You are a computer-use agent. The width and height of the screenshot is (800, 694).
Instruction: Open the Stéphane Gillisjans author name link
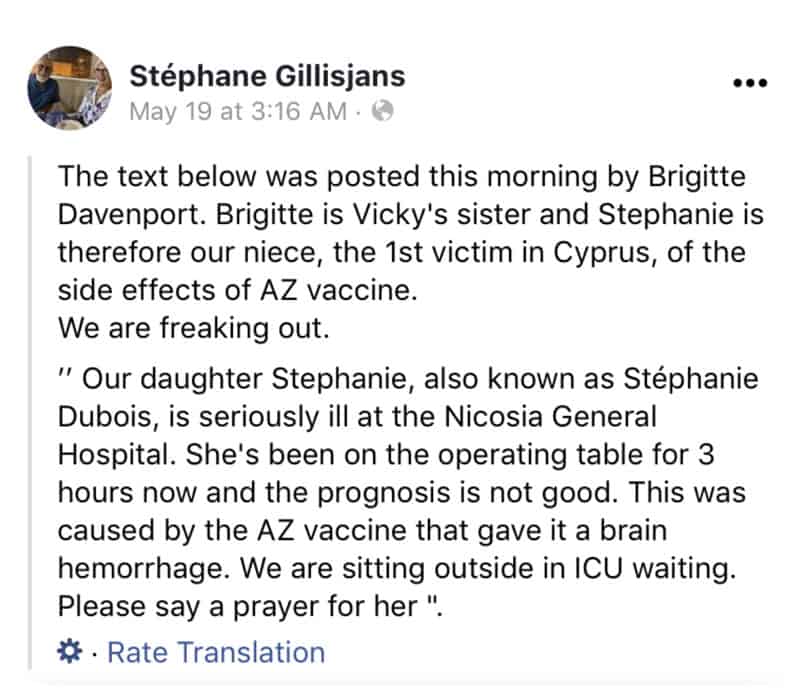click(x=267, y=76)
